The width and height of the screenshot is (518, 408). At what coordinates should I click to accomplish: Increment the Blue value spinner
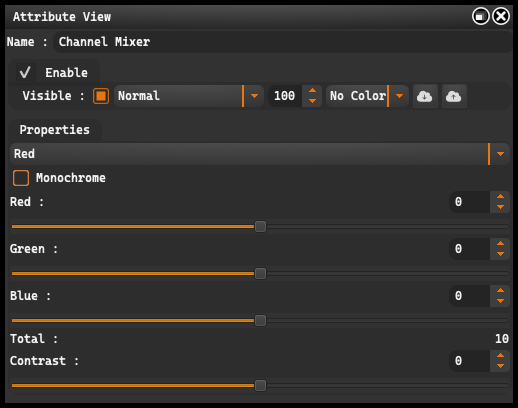tap(500, 290)
